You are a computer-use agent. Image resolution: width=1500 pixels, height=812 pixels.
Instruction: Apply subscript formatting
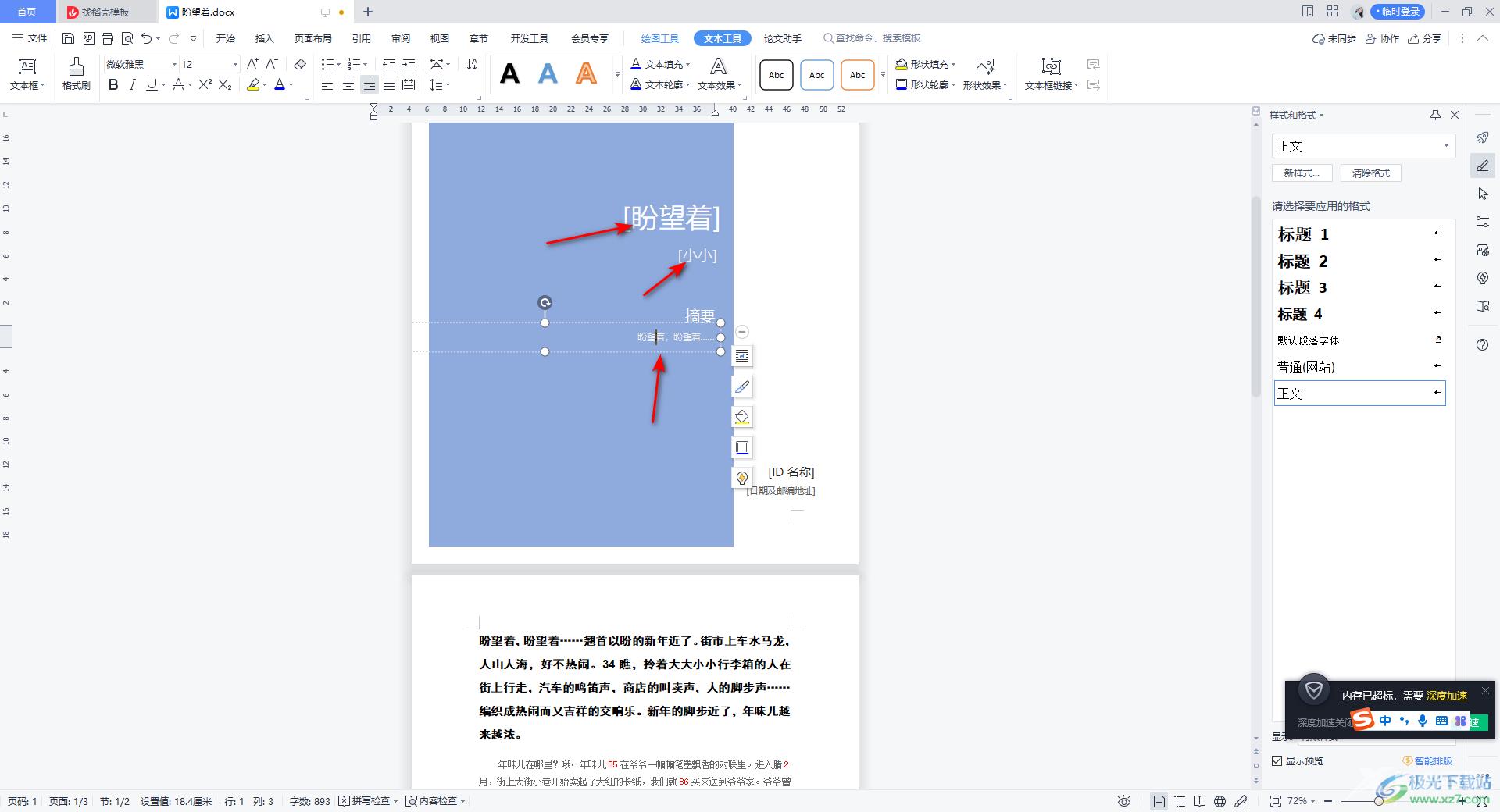(x=225, y=84)
